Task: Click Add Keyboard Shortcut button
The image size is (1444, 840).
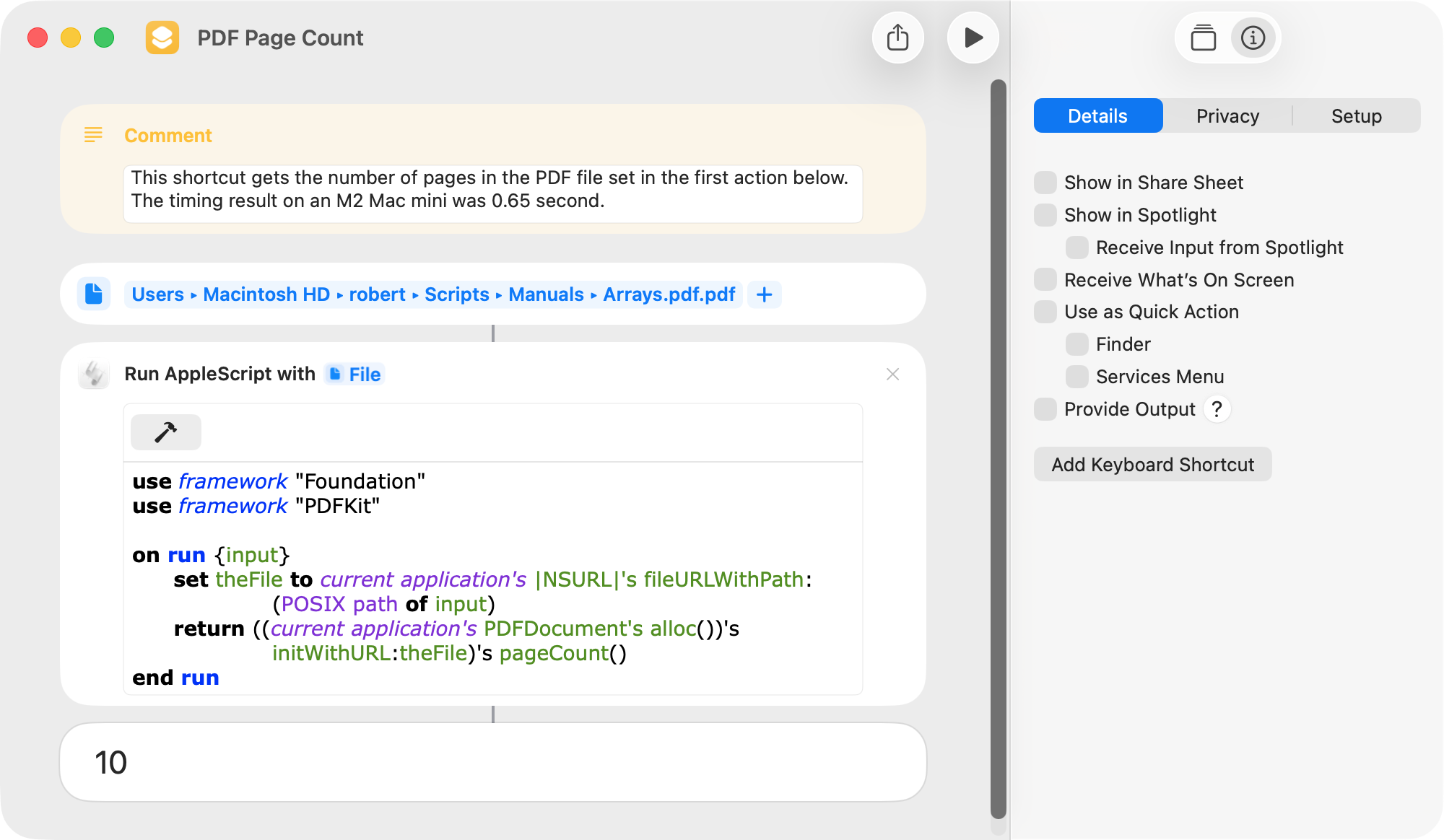Action: (x=1152, y=465)
